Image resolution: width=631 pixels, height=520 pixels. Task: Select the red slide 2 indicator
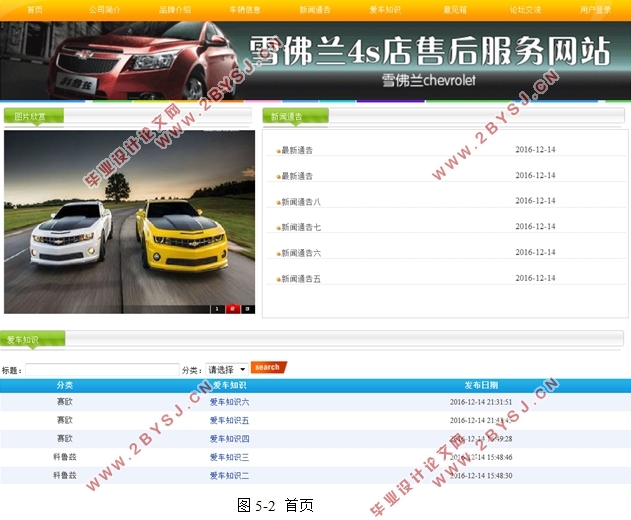(x=233, y=309)
